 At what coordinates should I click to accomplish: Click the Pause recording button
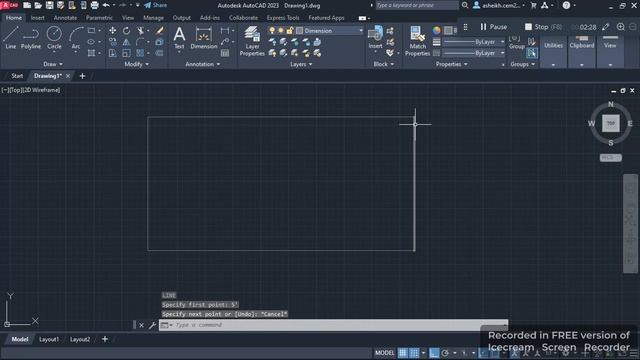point(493,27)
